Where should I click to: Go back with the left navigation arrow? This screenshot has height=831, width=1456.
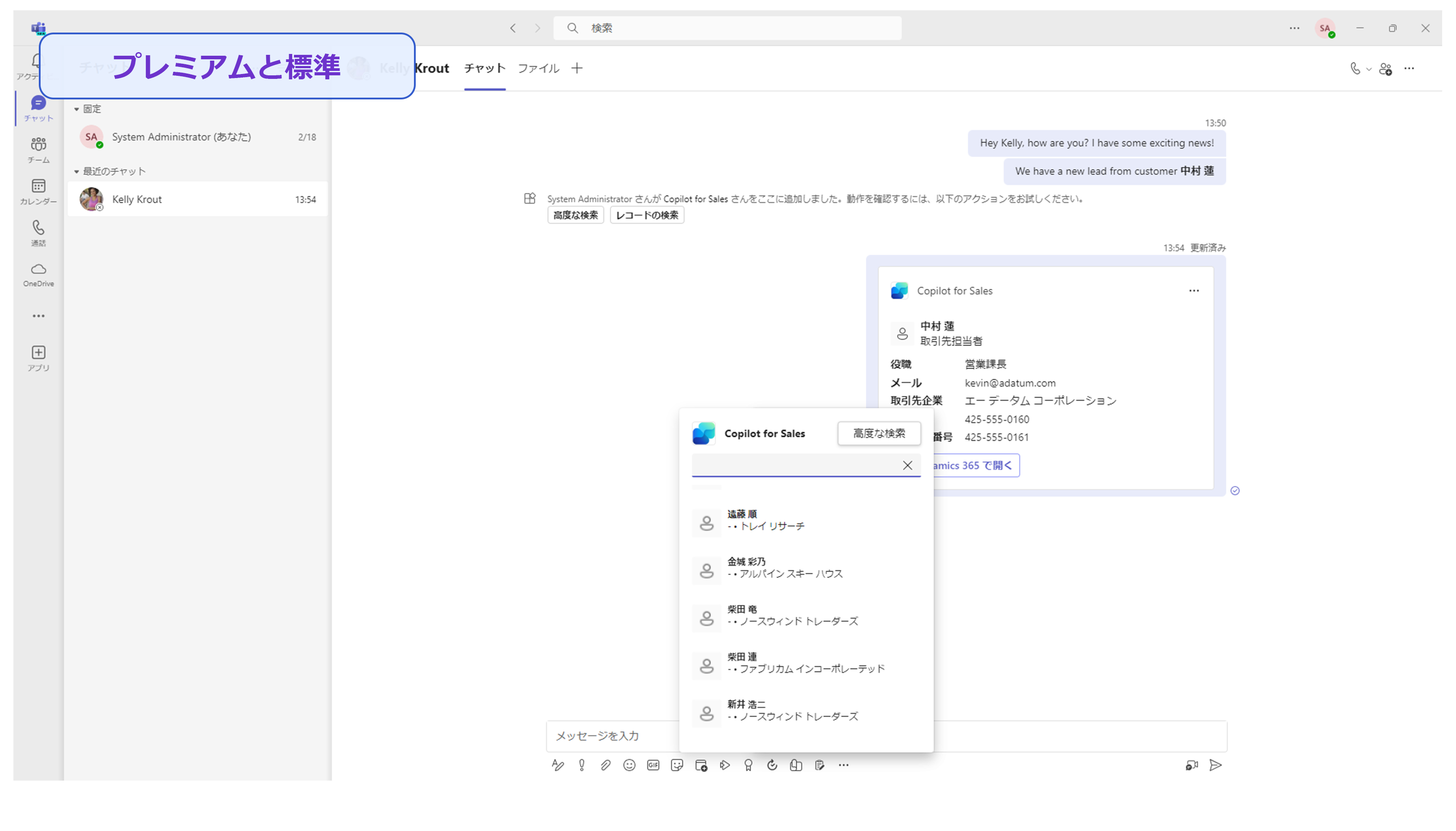[x=513, y=28]
